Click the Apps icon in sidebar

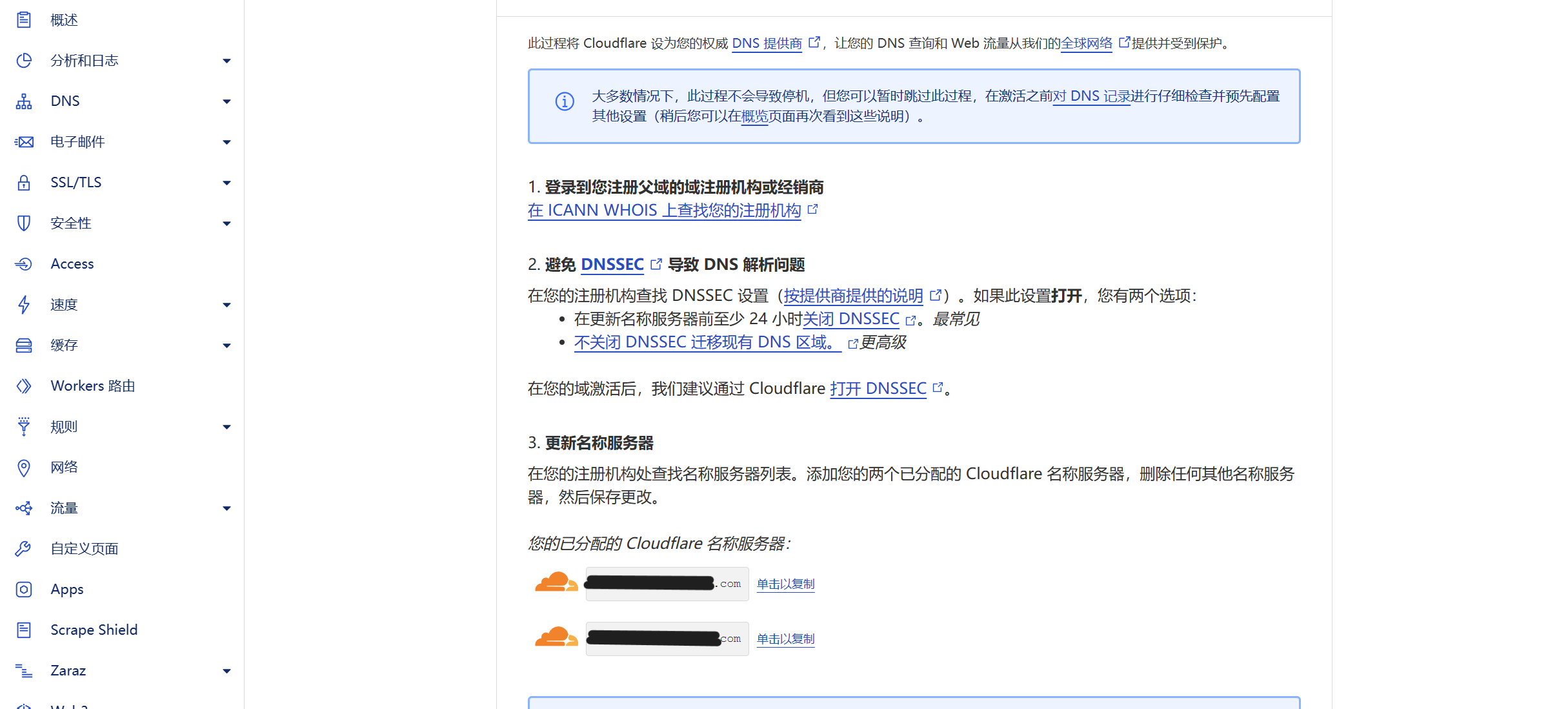pyautogui.click(x=24, y=590)
